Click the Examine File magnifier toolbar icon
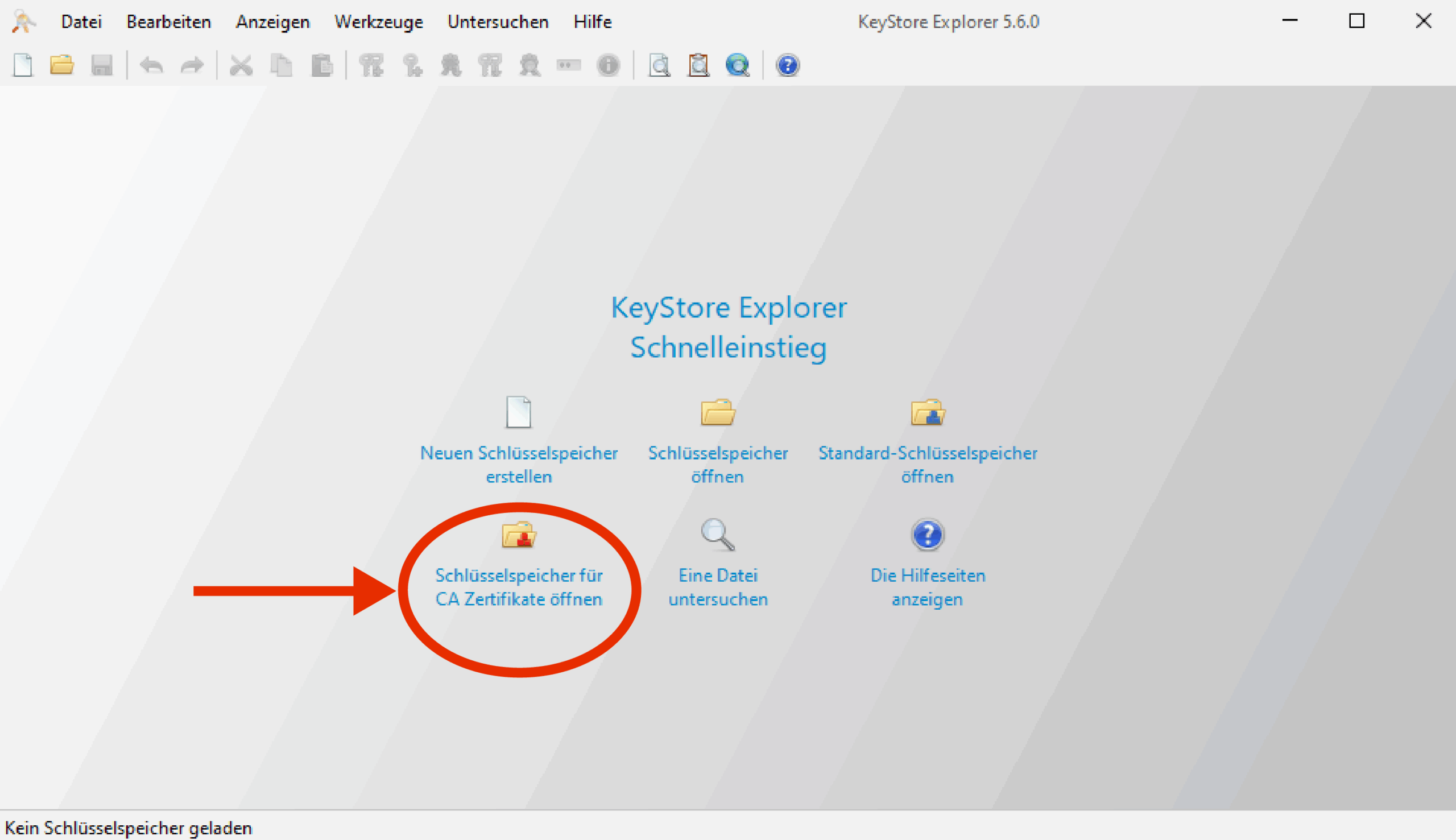 659,65
